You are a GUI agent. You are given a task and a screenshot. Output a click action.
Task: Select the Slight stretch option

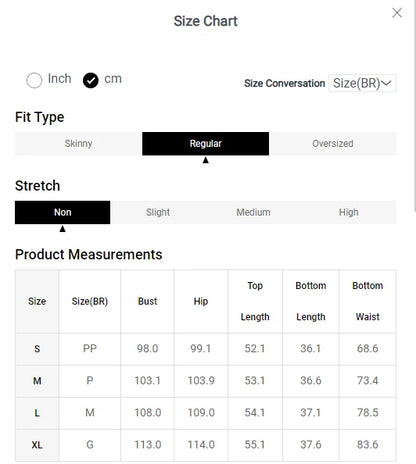[x=158, y=212]
